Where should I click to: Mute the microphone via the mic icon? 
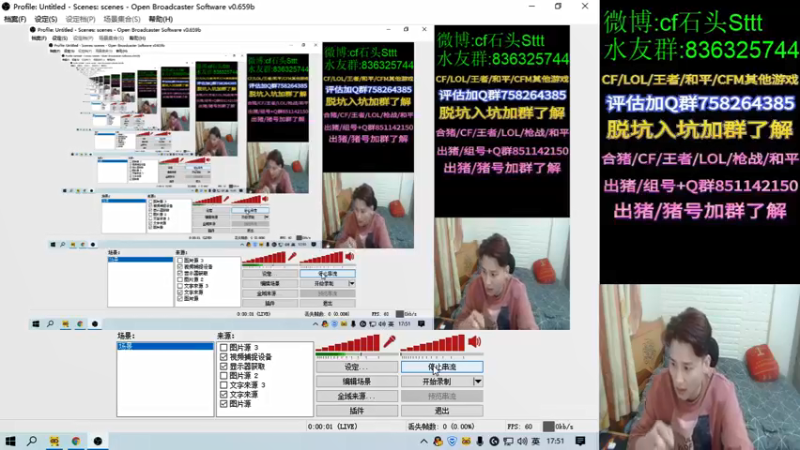tap(390, 342)
